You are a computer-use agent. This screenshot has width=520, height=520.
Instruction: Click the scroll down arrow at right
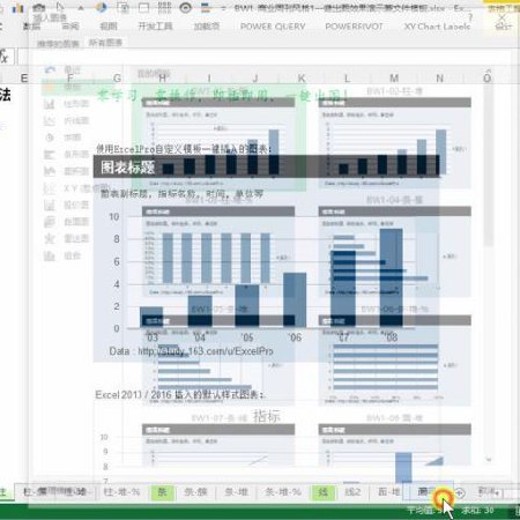pyautogui.click(x=489, y=460)
